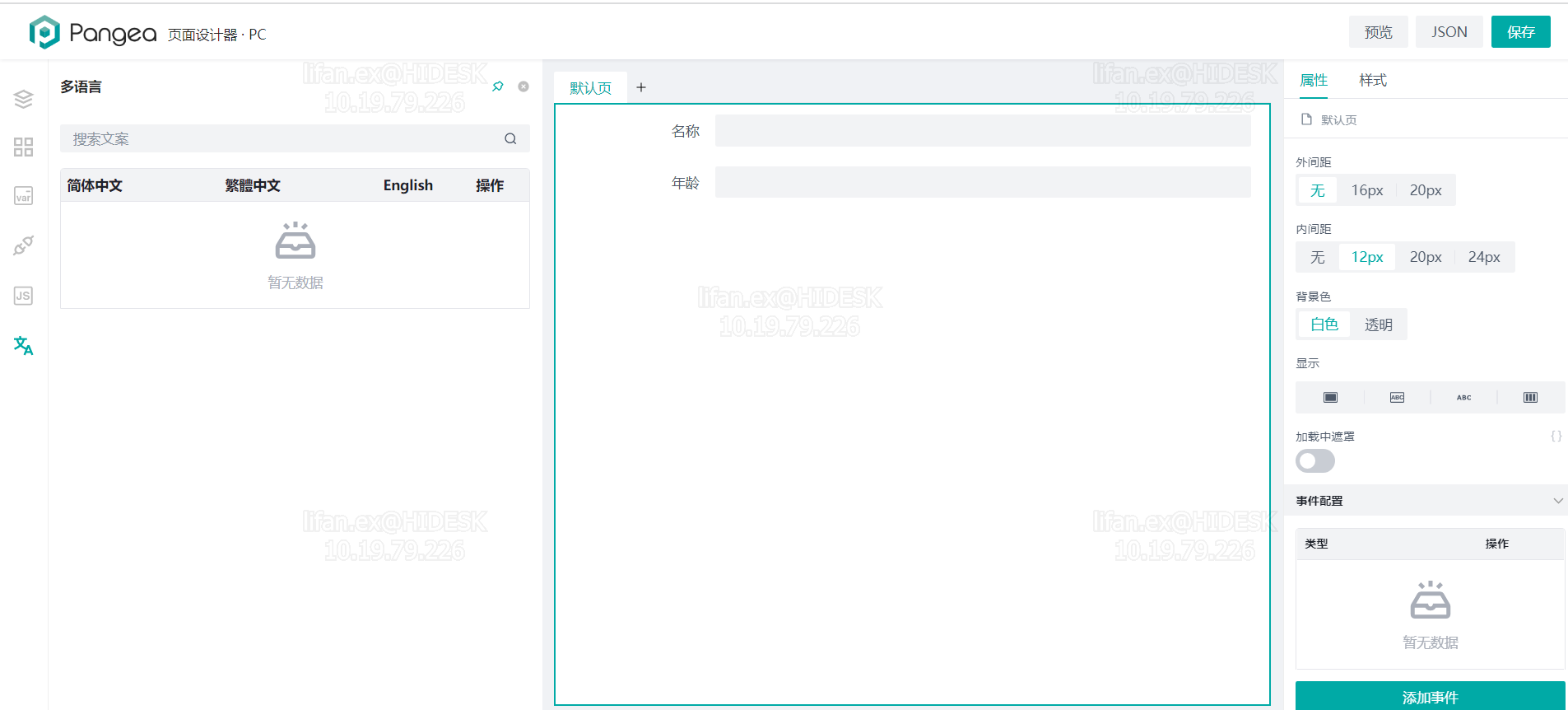Viewport: 1568px width, 710px height.
Task: Click the 预览 button
Action: (x=1379, y=32)
